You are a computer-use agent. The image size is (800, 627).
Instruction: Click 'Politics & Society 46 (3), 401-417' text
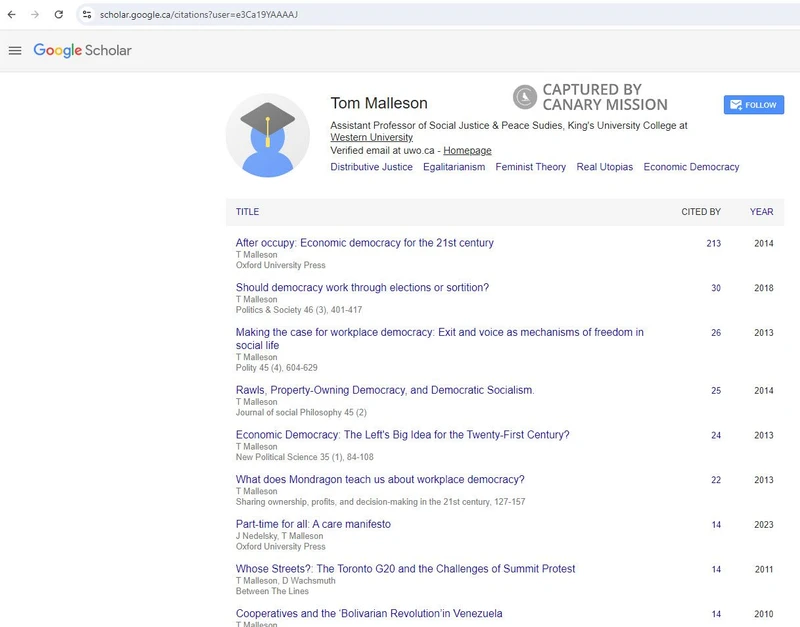[298, 310]
